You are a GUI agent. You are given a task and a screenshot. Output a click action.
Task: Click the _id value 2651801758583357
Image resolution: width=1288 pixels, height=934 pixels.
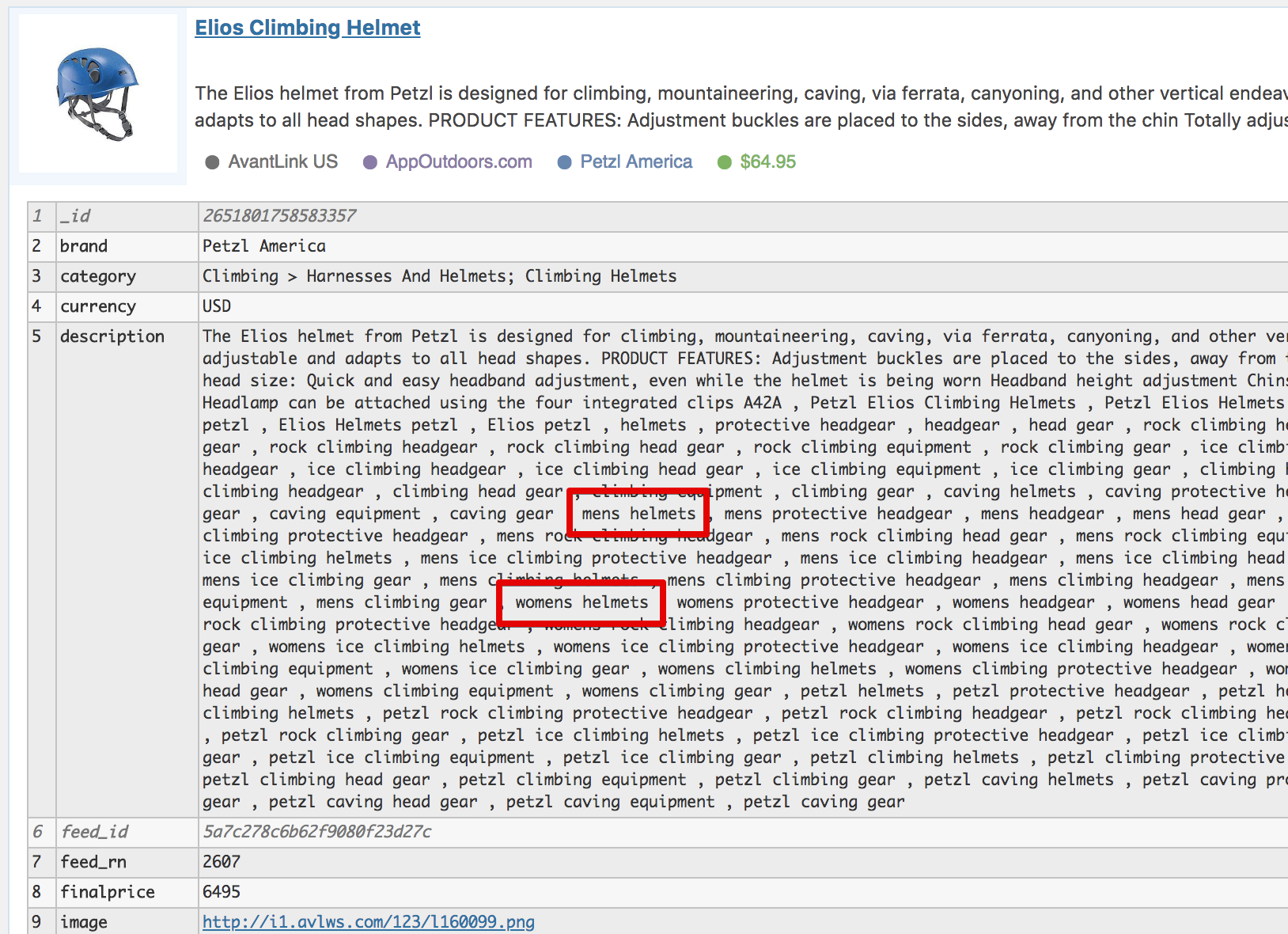(x=279, y=216)
